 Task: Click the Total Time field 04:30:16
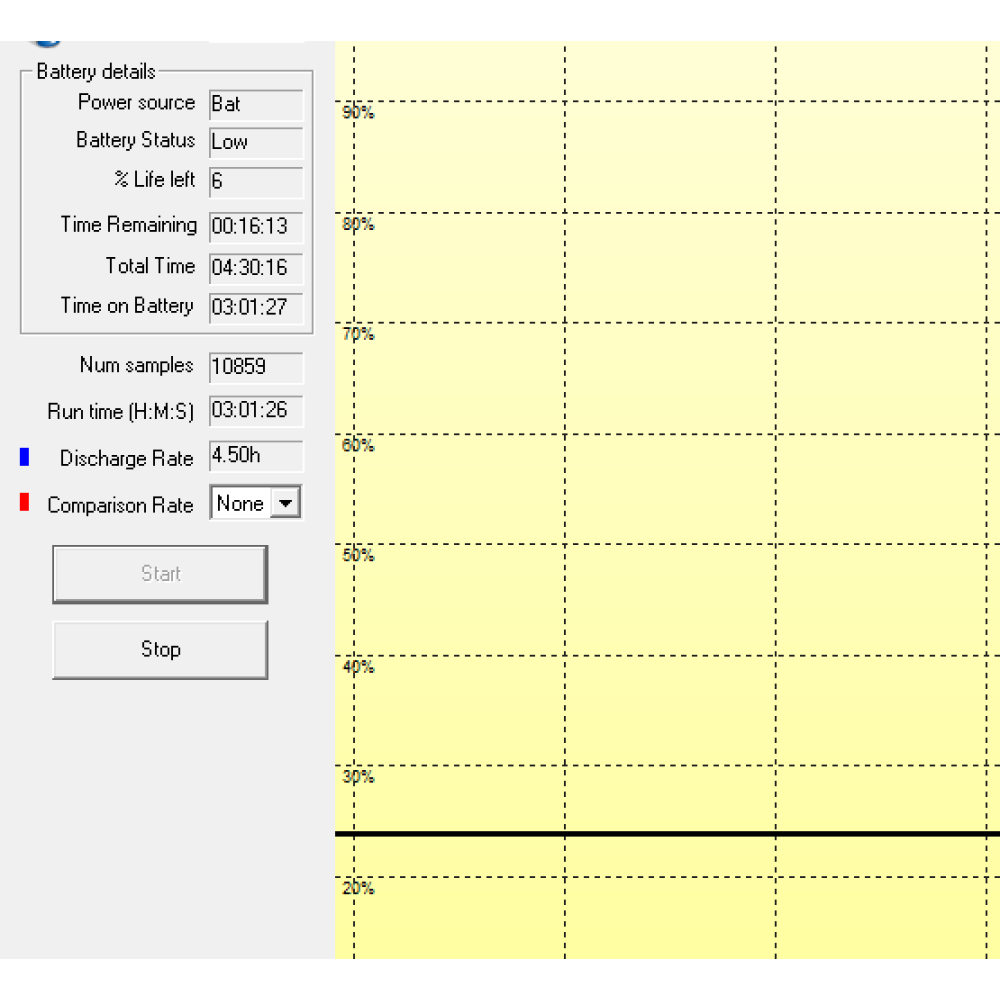coord(256,267)
